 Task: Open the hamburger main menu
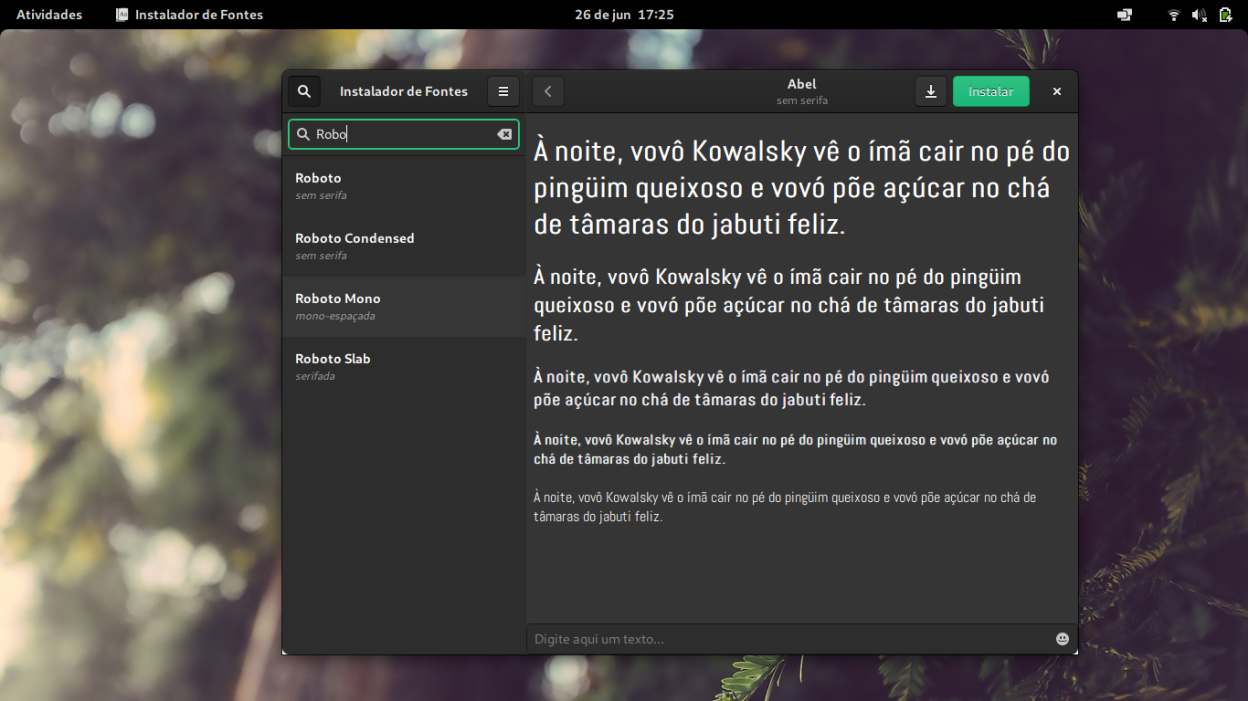point(503,91)
